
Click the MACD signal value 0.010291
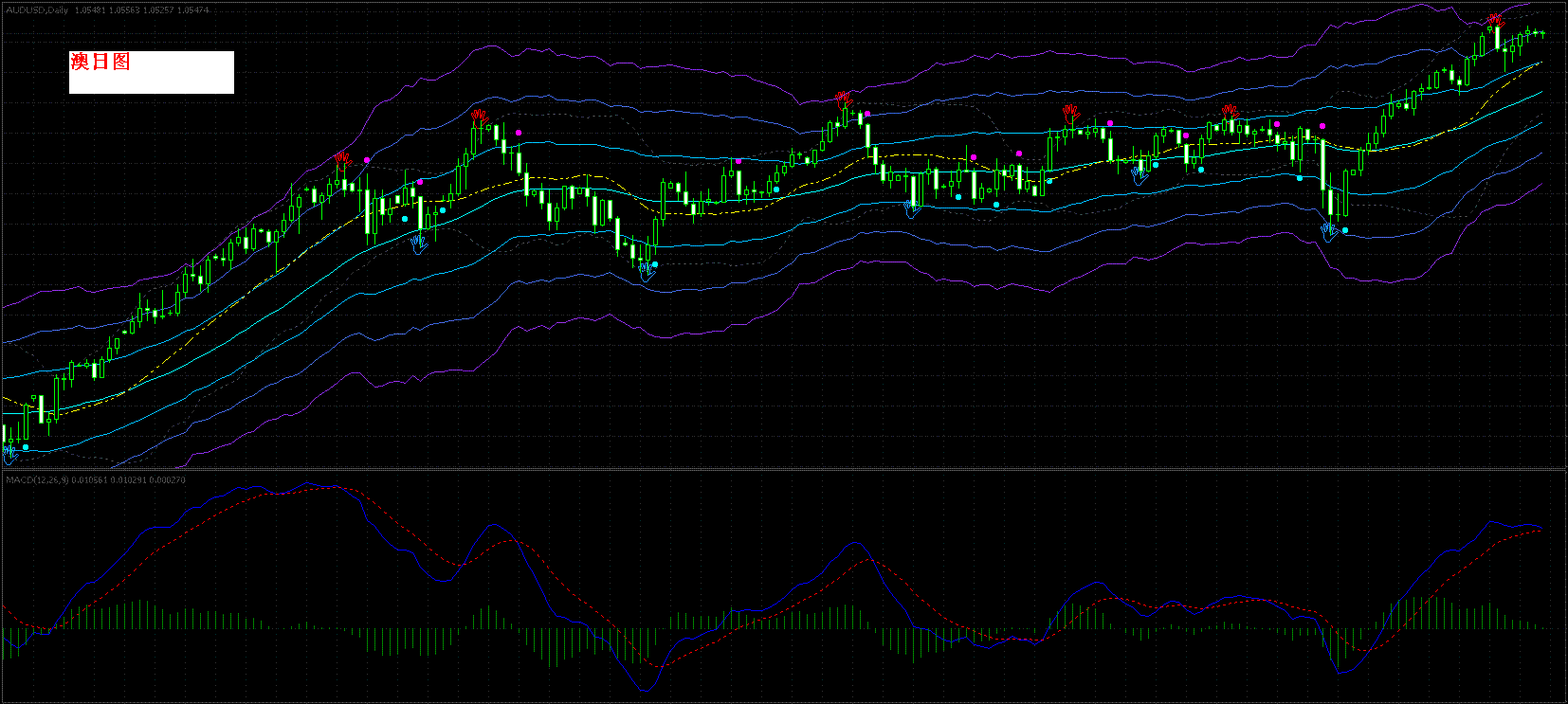pos(127,480)
